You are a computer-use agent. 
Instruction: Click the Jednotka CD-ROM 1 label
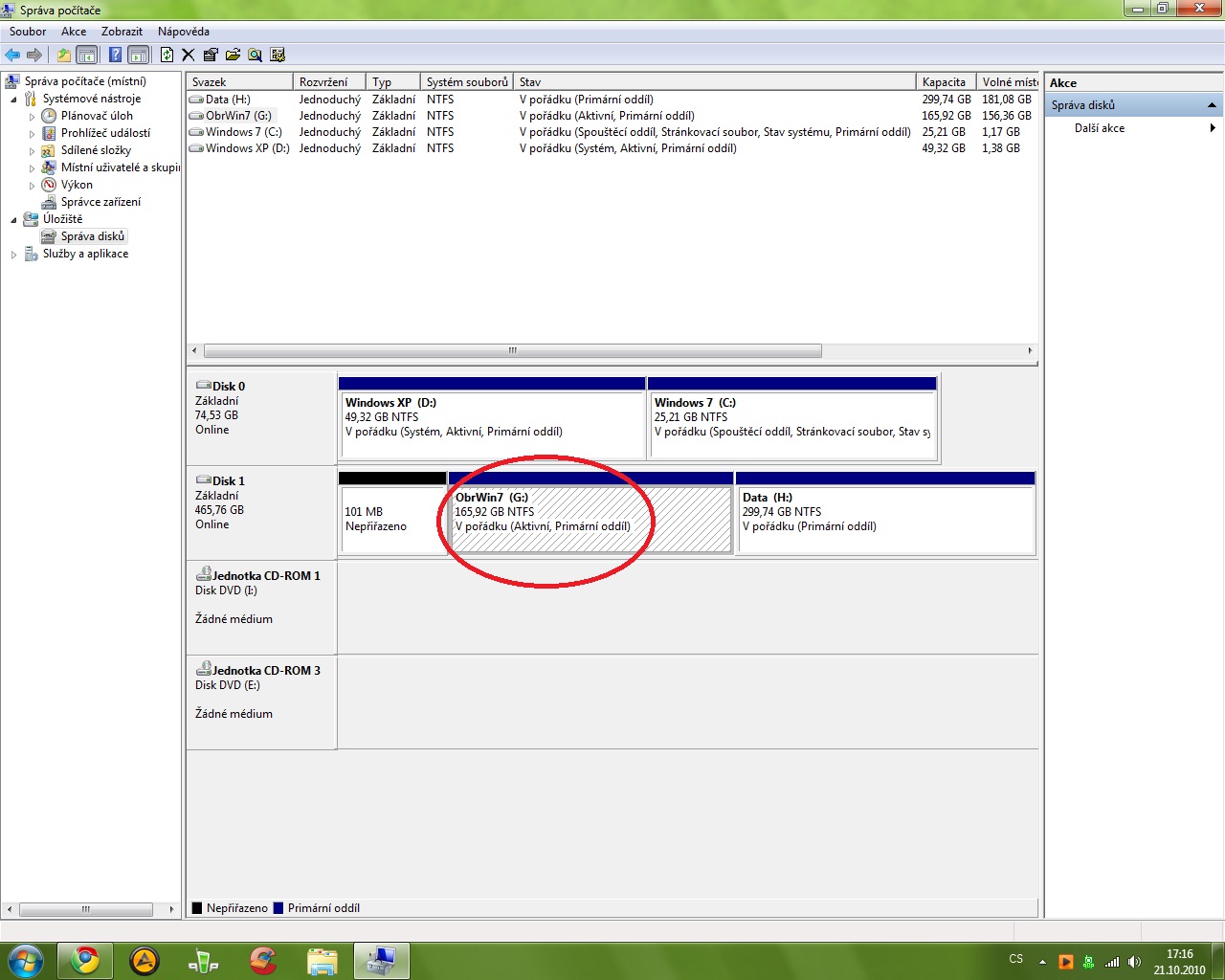click(x=261, y=607)
